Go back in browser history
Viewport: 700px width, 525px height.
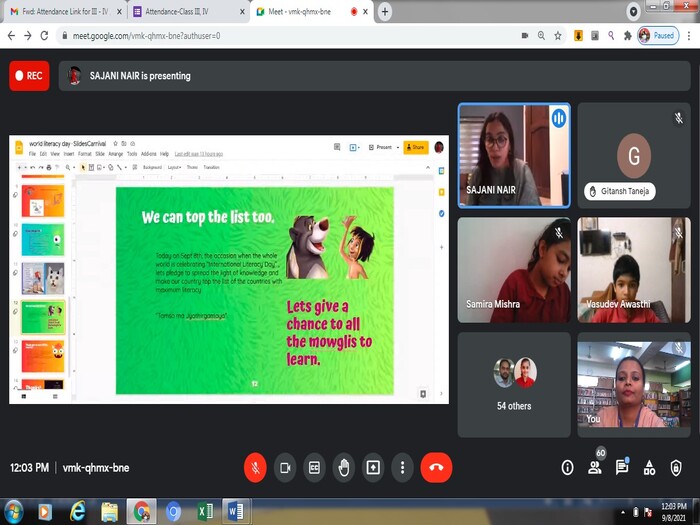point(12,36)
